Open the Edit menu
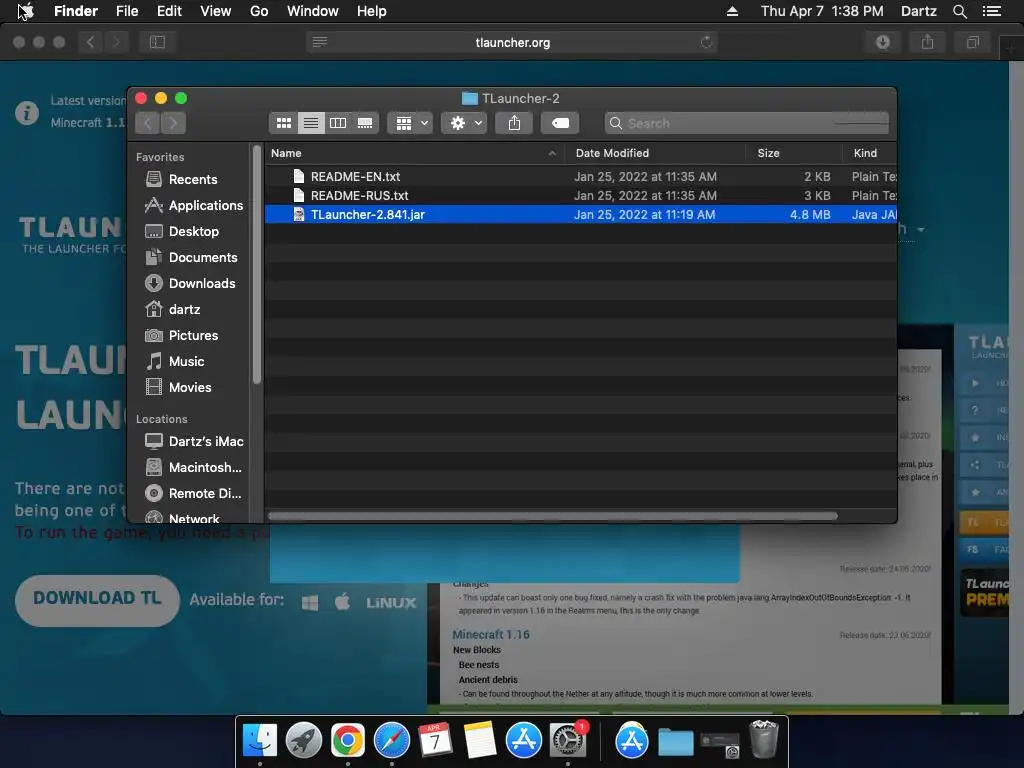This screenshot has height=768, width=1024. [169, 11]
